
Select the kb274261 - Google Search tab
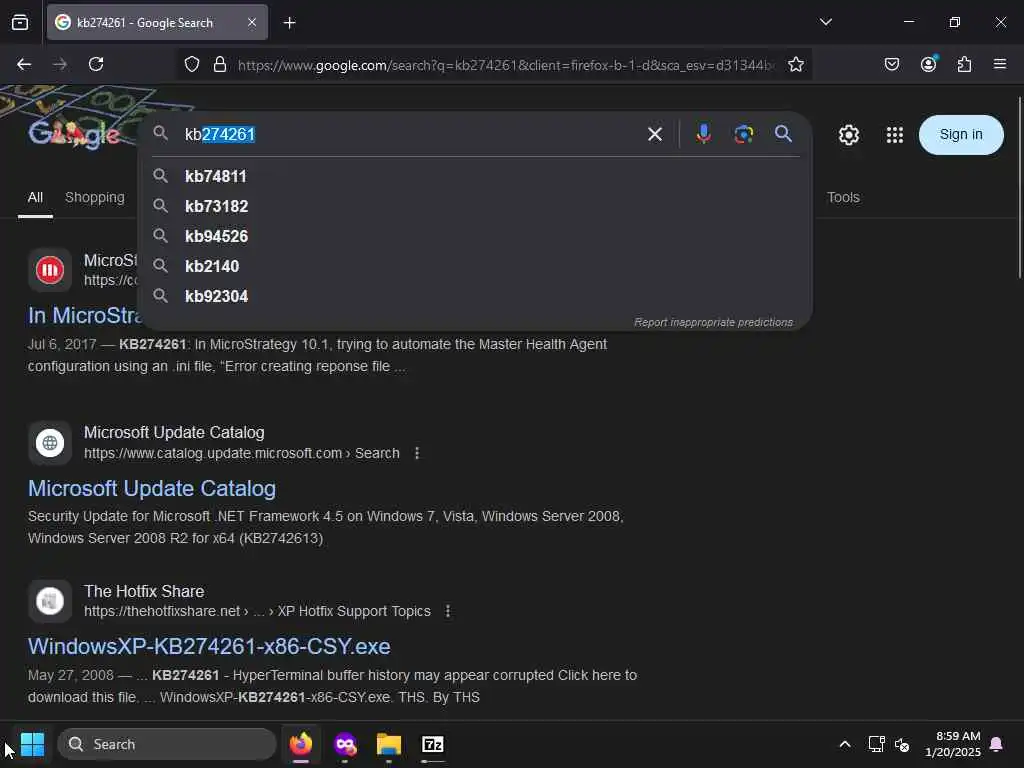tap(157, 22)
